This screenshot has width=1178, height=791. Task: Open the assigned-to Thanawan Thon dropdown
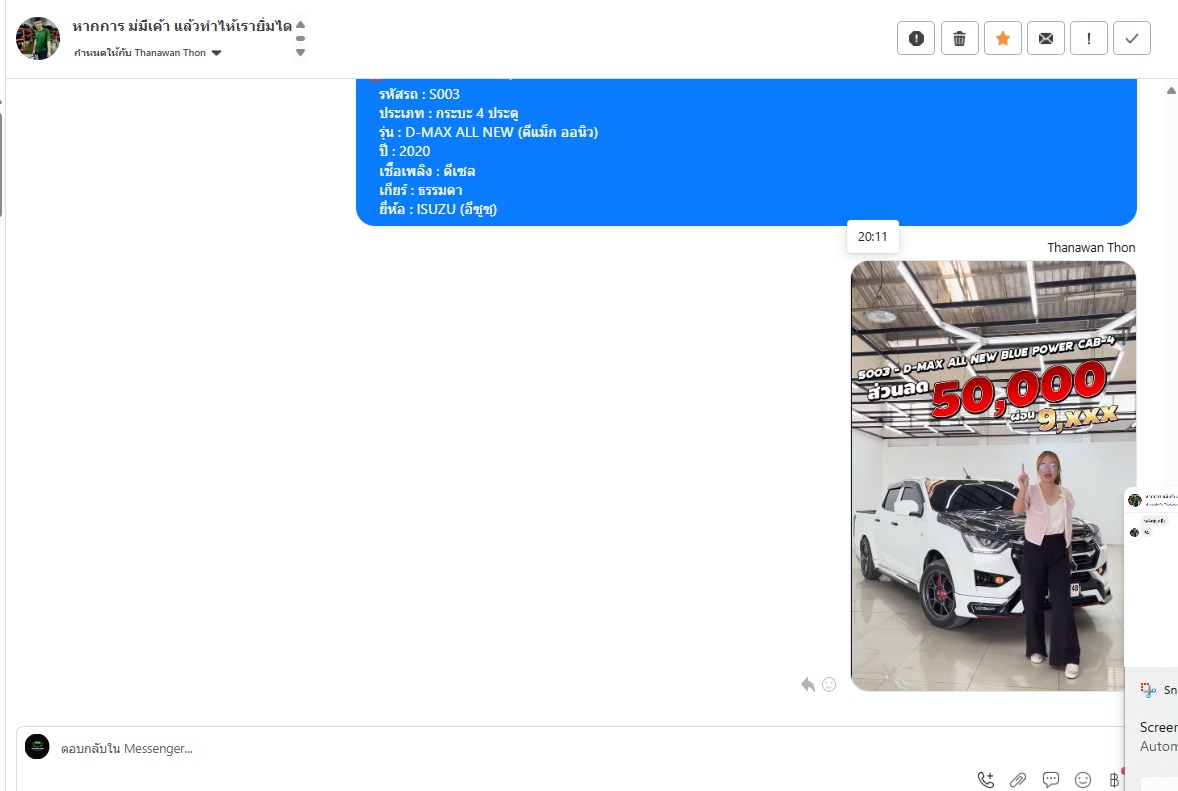(x=148, y=53)
